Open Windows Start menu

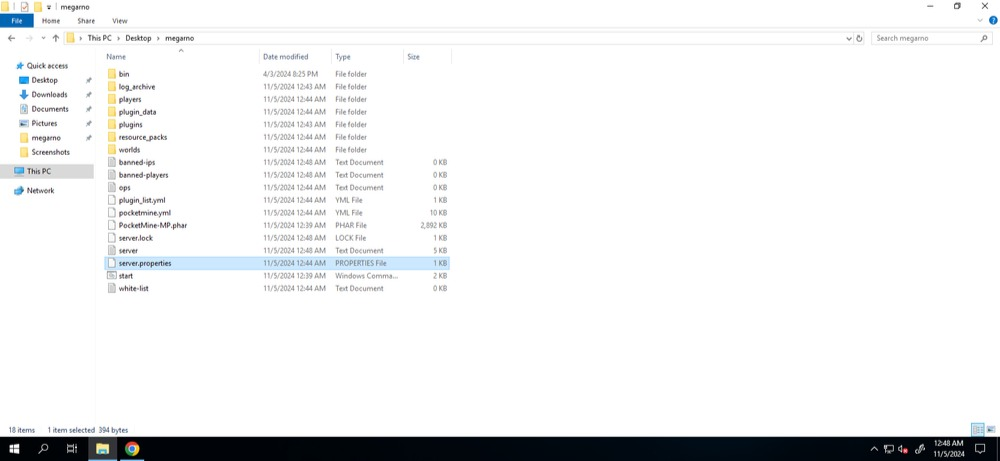[14, 449]
